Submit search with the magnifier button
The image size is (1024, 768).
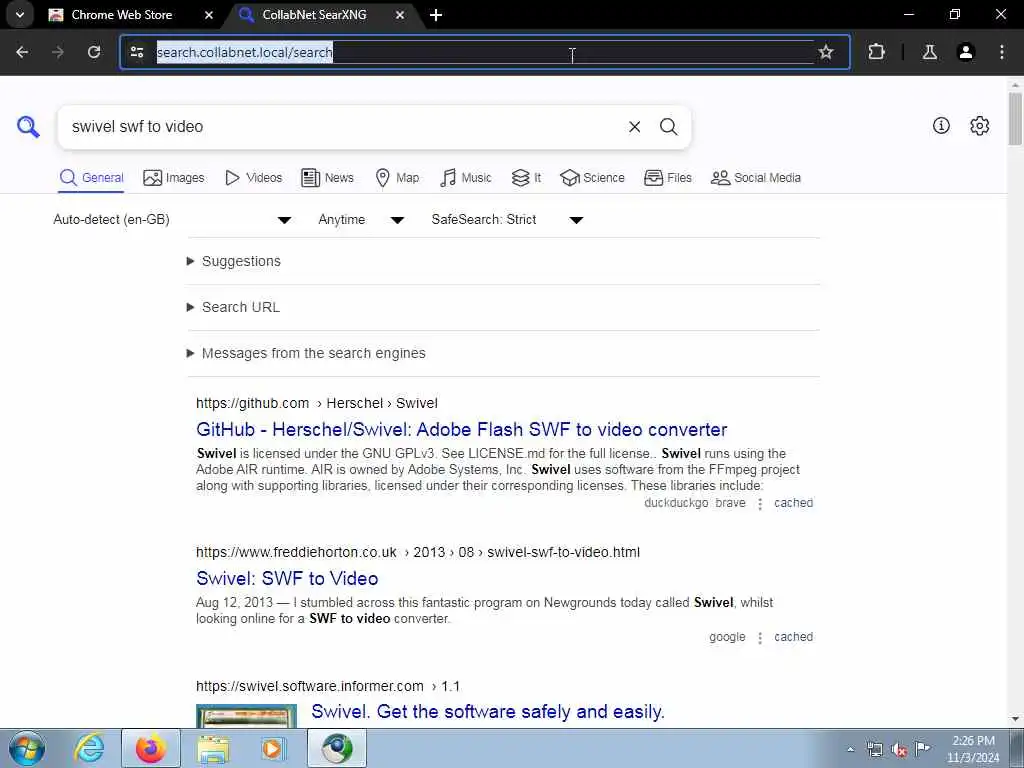click(668, 127)
